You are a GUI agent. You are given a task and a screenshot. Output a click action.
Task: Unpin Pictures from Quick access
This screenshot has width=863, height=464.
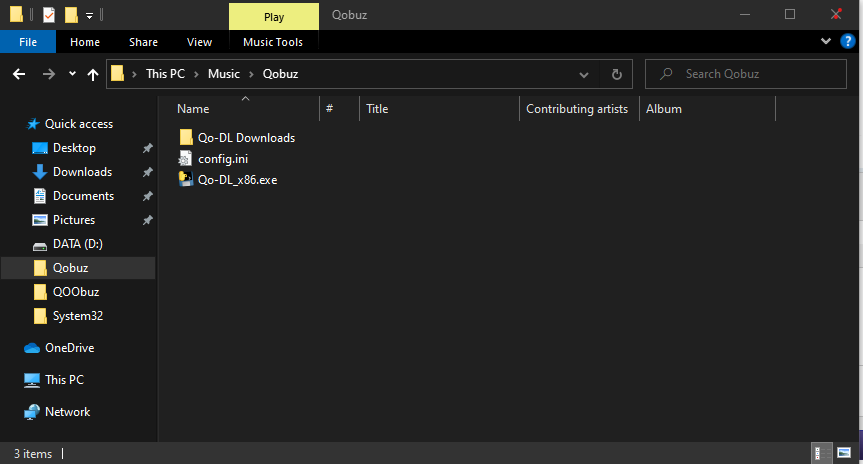click(x=148, y=220)
